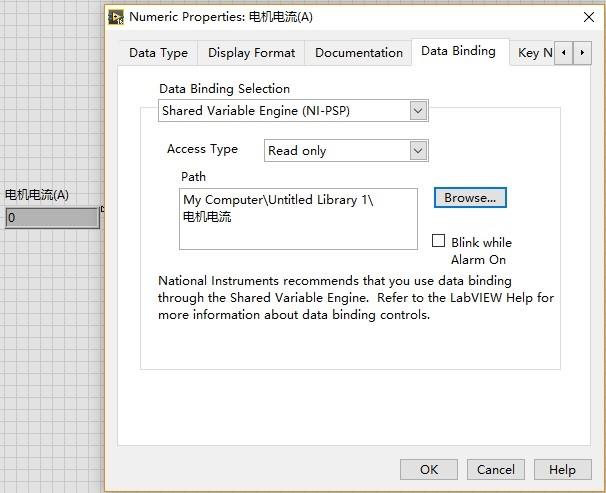
Task: Open the partially visible Key Navigation tab
Action: [534, 53]
